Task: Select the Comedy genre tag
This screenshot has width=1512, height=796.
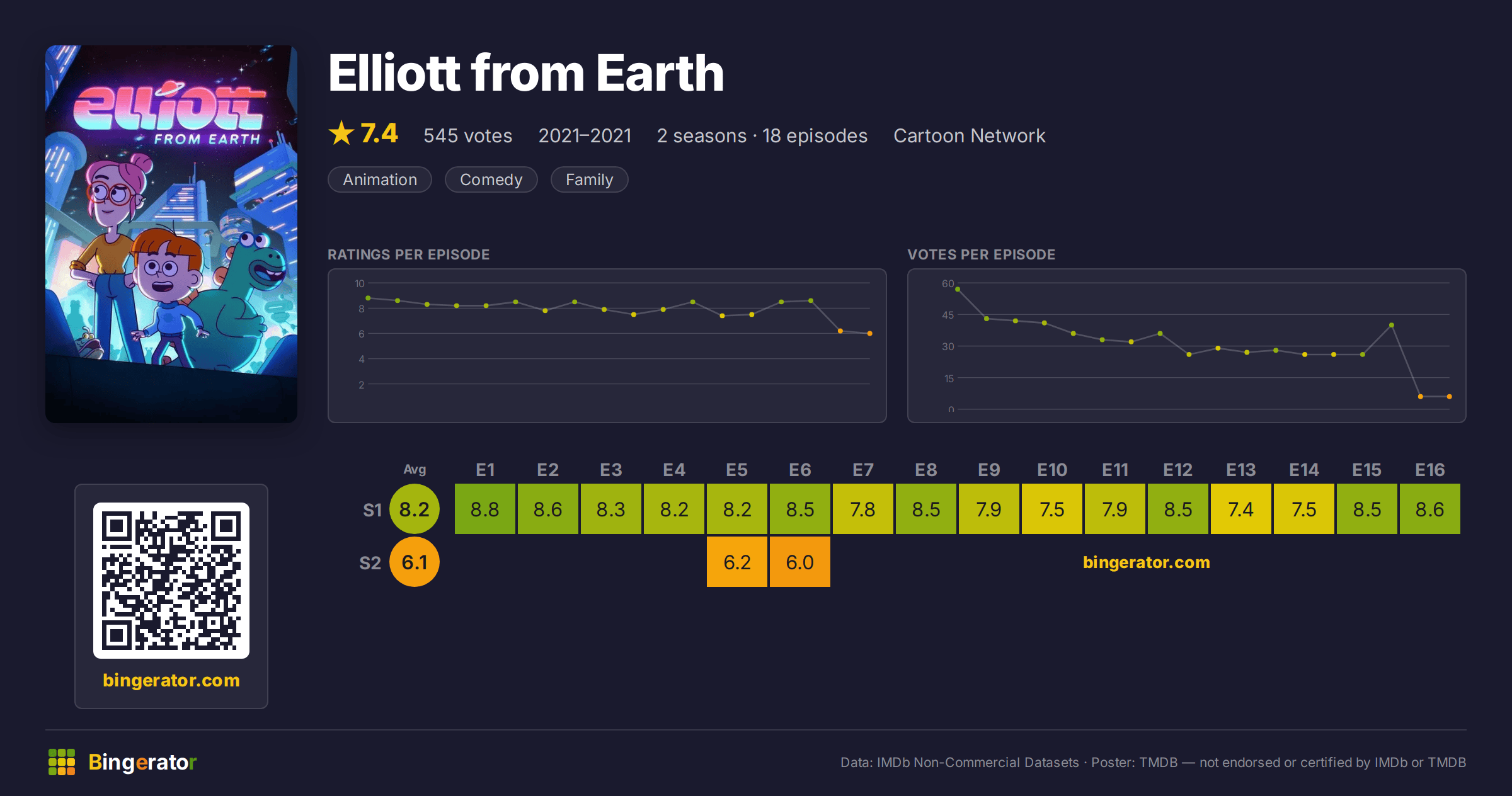Action: tap(491, 179)
